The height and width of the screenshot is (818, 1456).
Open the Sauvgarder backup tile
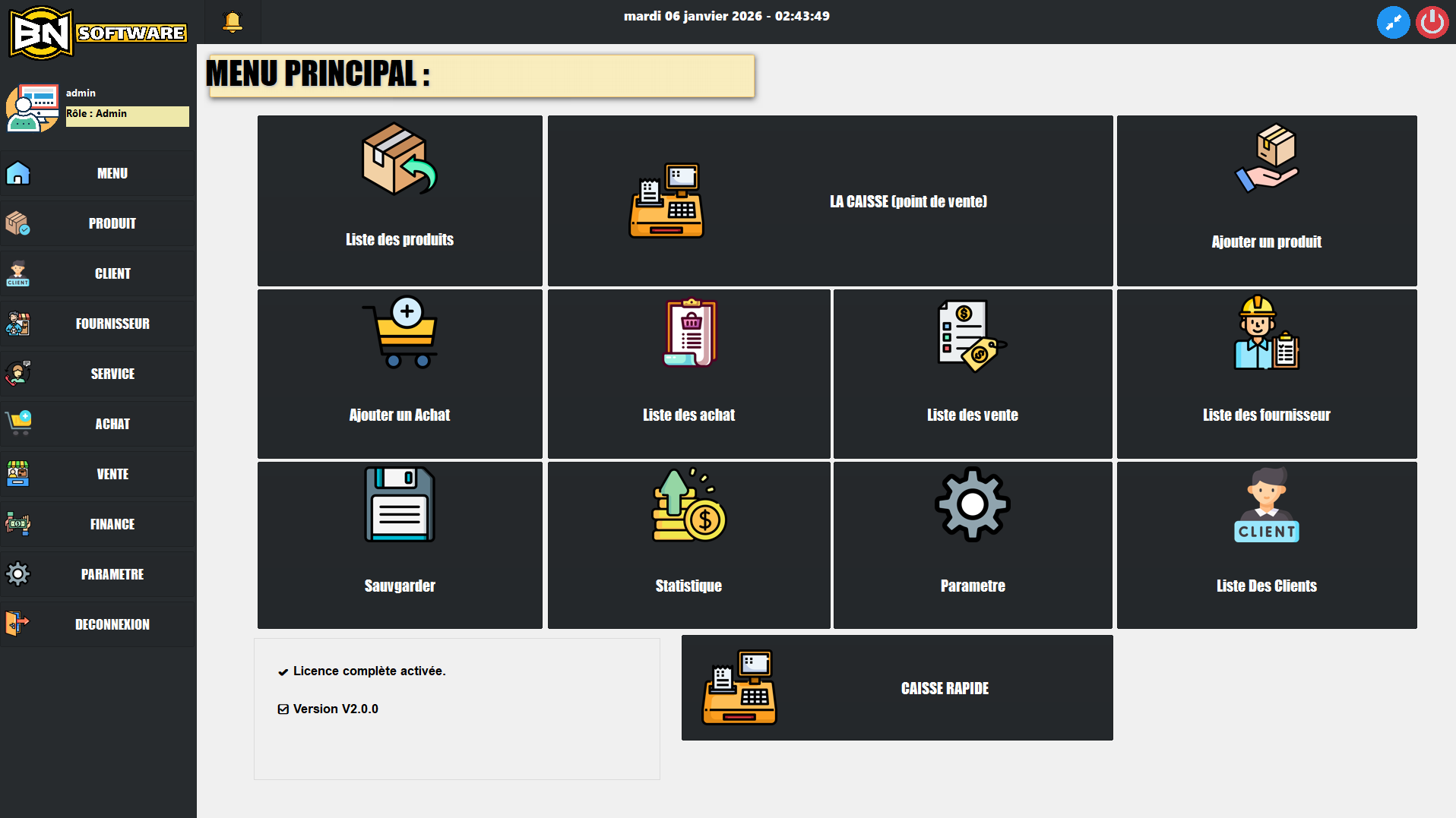pyautogui.click(x=399, y=545)
